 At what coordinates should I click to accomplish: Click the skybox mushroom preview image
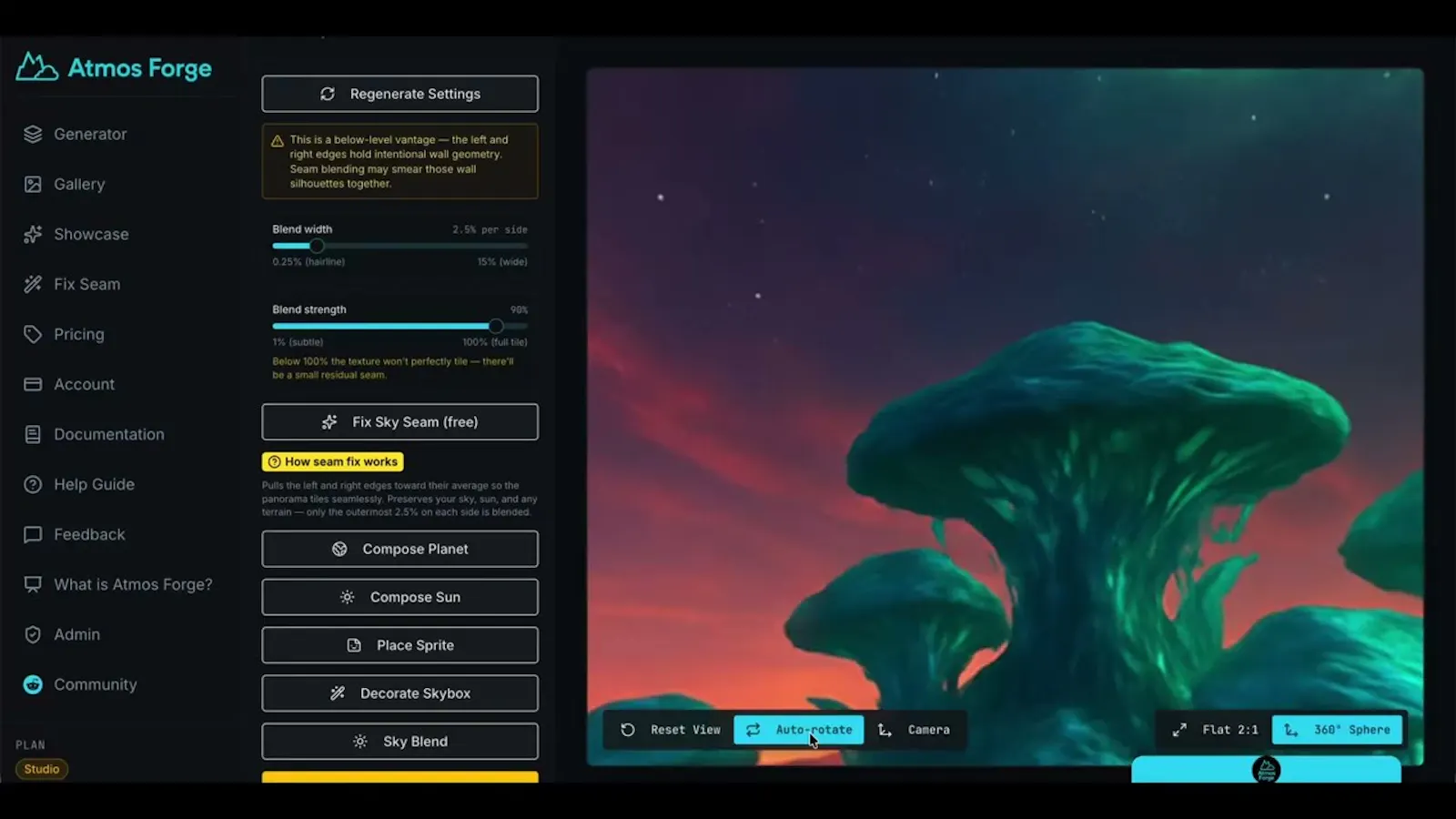(1005, 417)
